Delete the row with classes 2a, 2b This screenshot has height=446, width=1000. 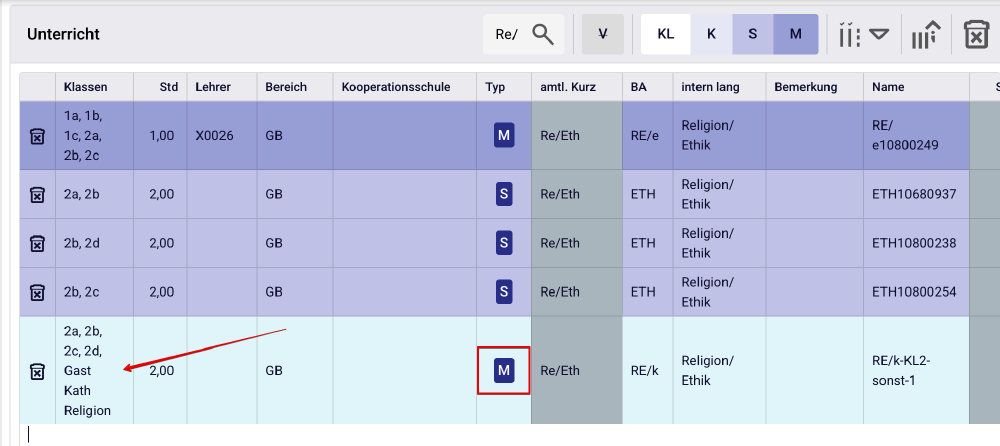point(37,194)
